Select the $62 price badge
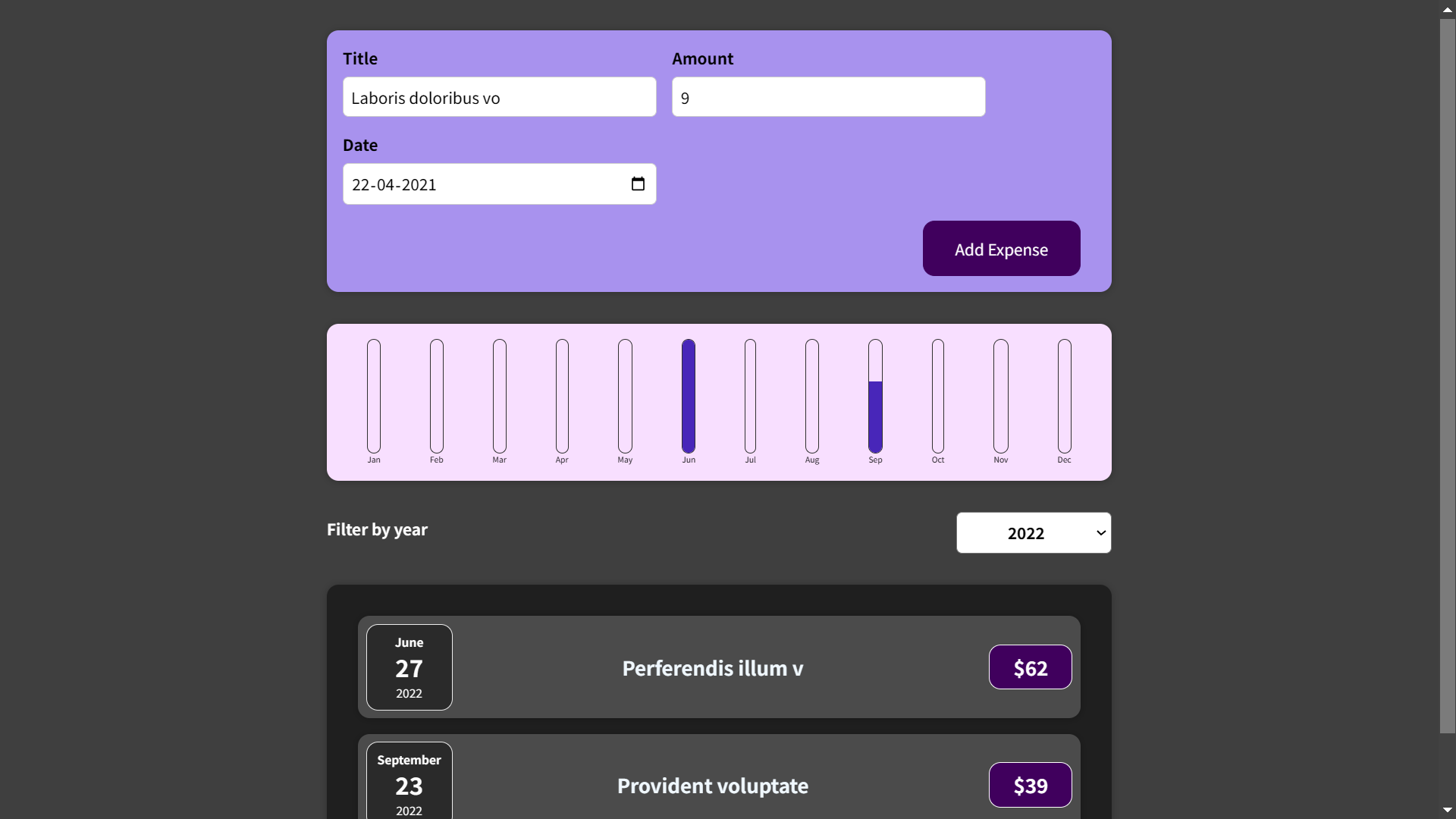This screenshot has width=1456, height=819. 1030,667
